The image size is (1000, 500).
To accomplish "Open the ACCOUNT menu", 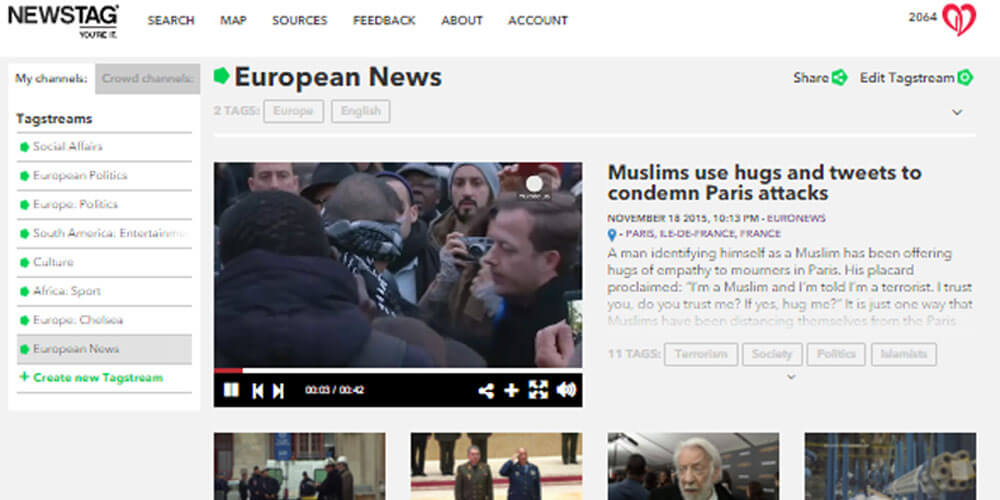I will 538,20.
